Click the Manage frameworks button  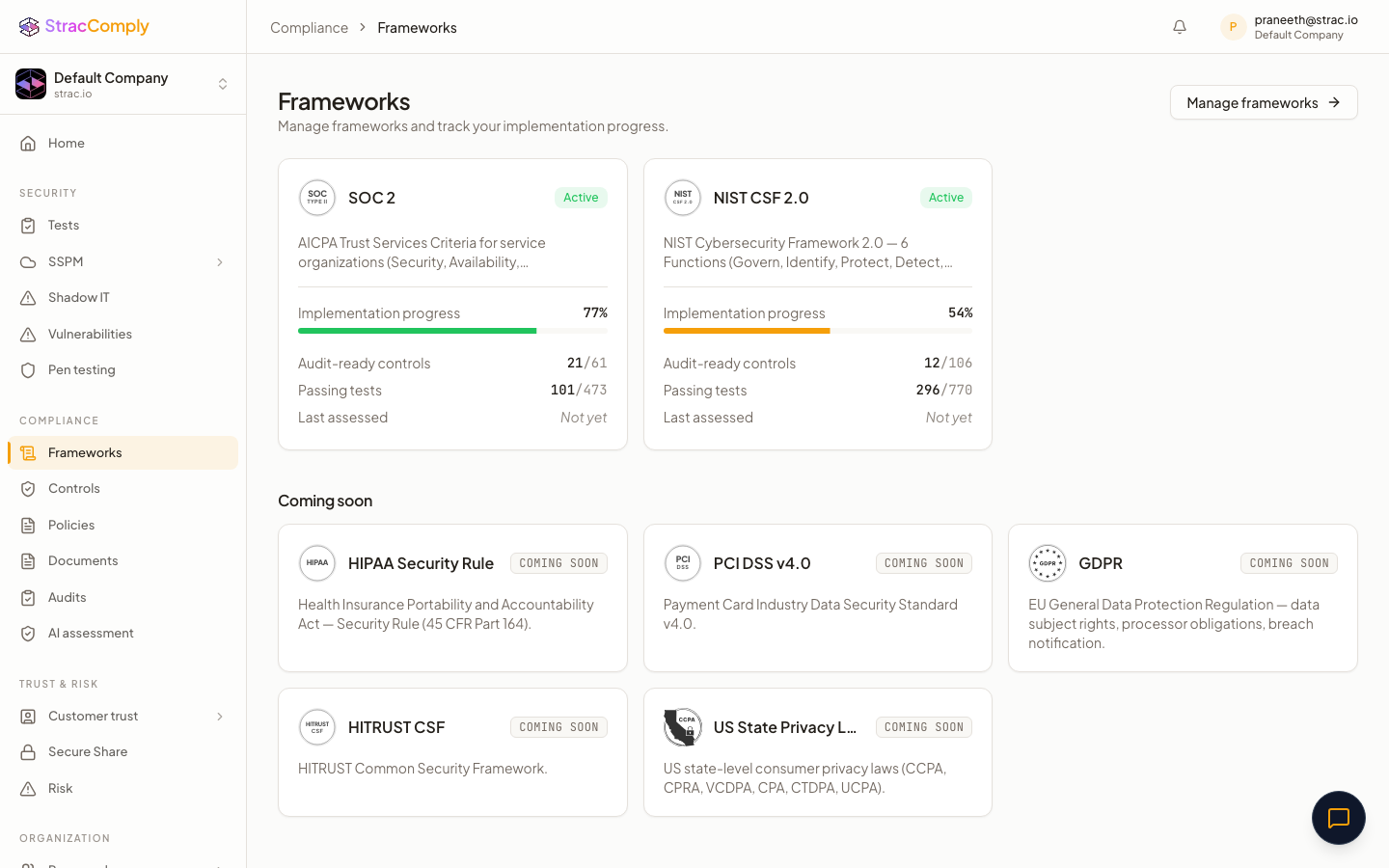[x=1264, y=102]
